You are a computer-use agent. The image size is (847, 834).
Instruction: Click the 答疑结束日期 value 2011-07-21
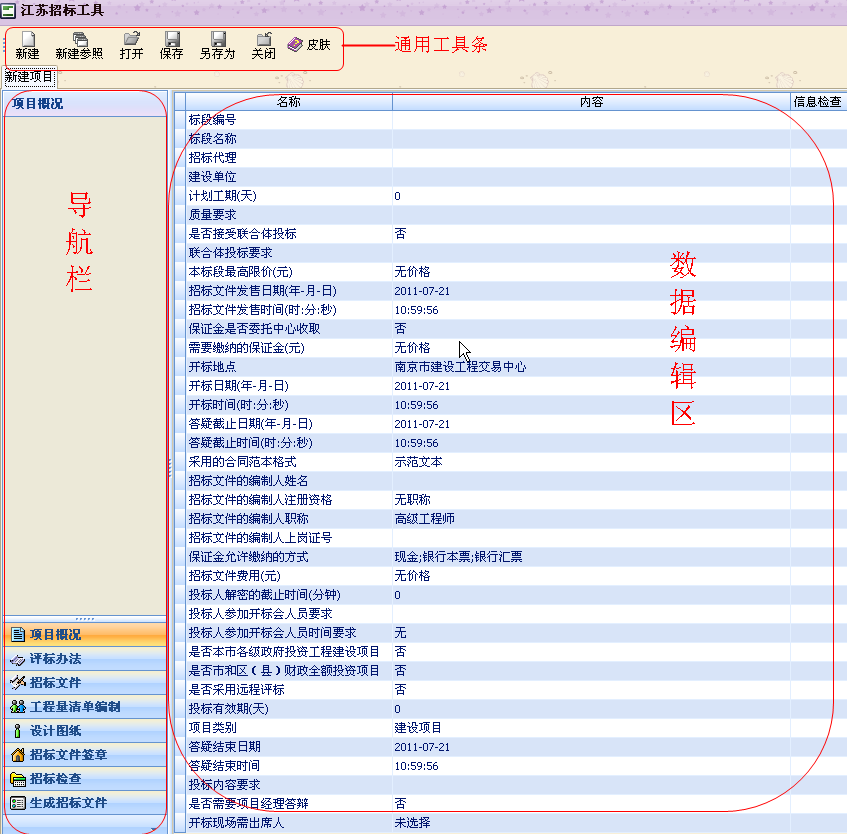coord(591,747)
